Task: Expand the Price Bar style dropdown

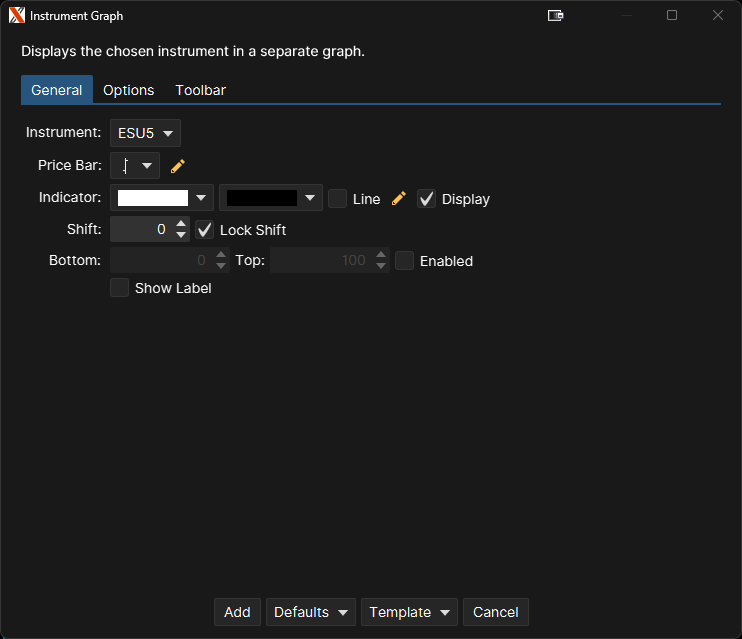Action: pos(134,166)
